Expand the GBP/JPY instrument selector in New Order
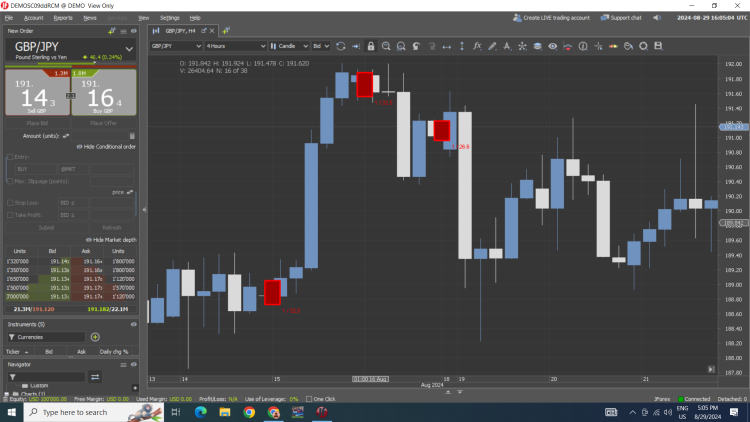The image size is (750, 422). click(129, 49)
